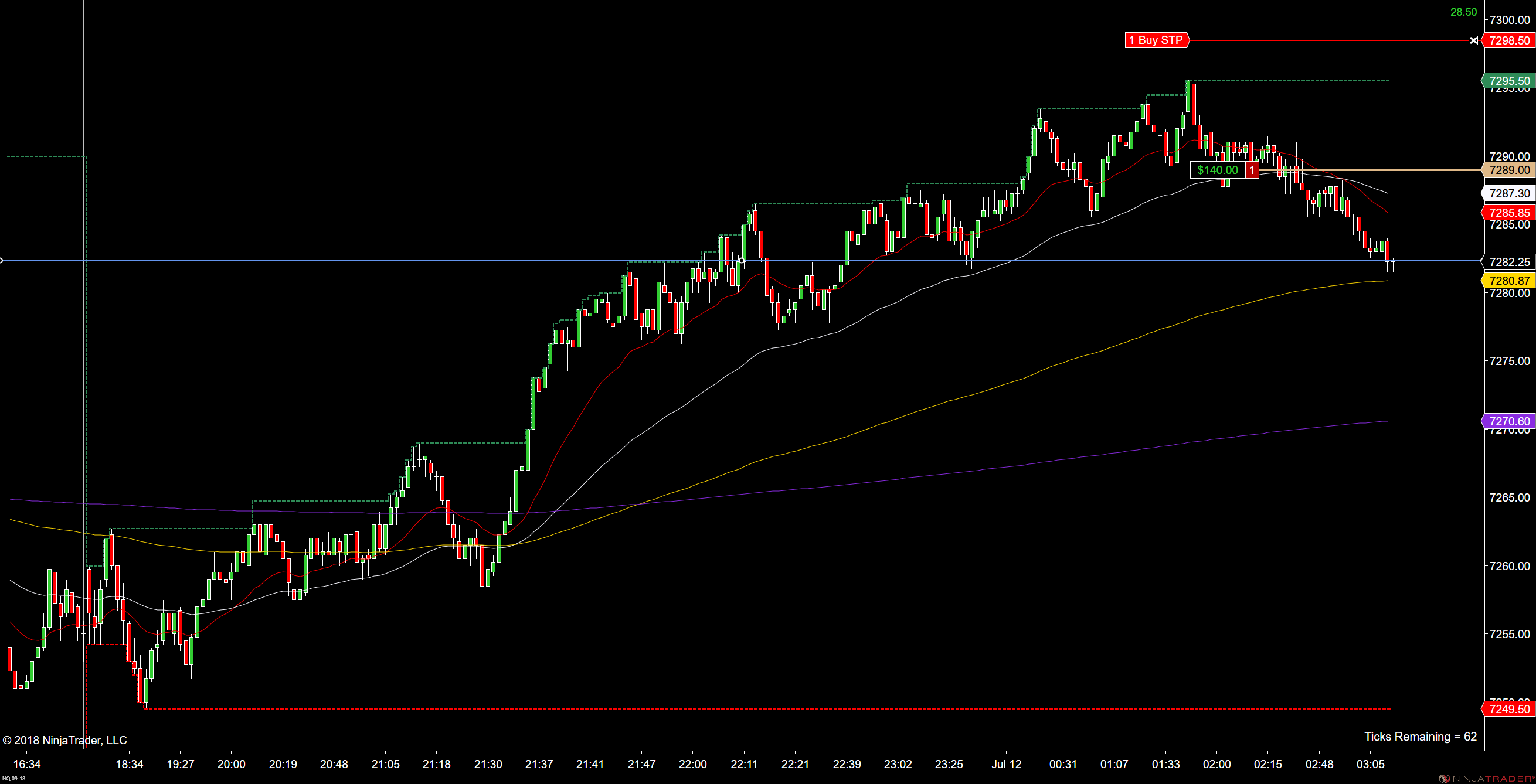Click the 02:15 time axis label
Screen dimensions: 1536x784
tap(1267, 764)
